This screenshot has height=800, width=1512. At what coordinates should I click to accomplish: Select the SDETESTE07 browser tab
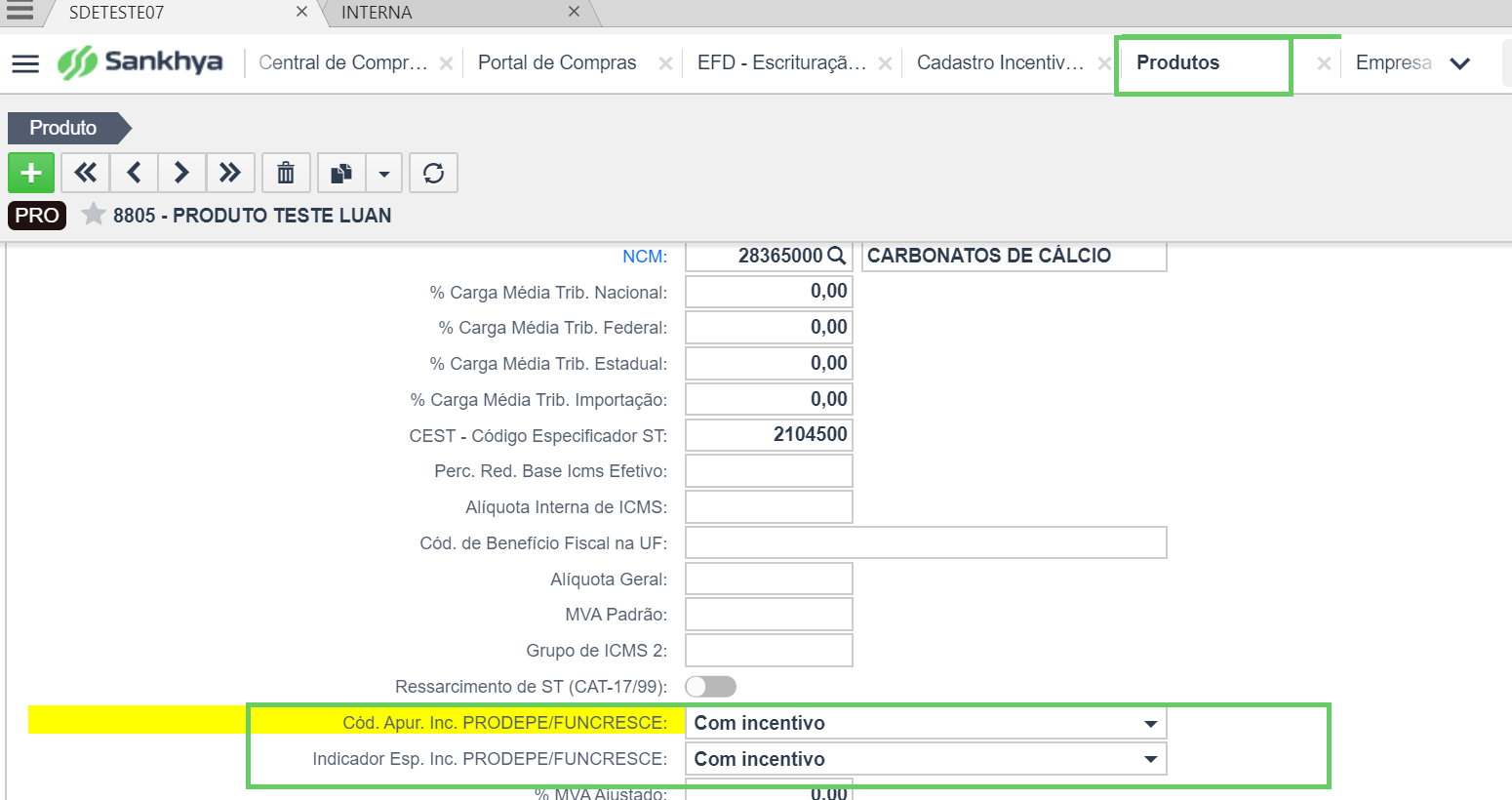116,13
